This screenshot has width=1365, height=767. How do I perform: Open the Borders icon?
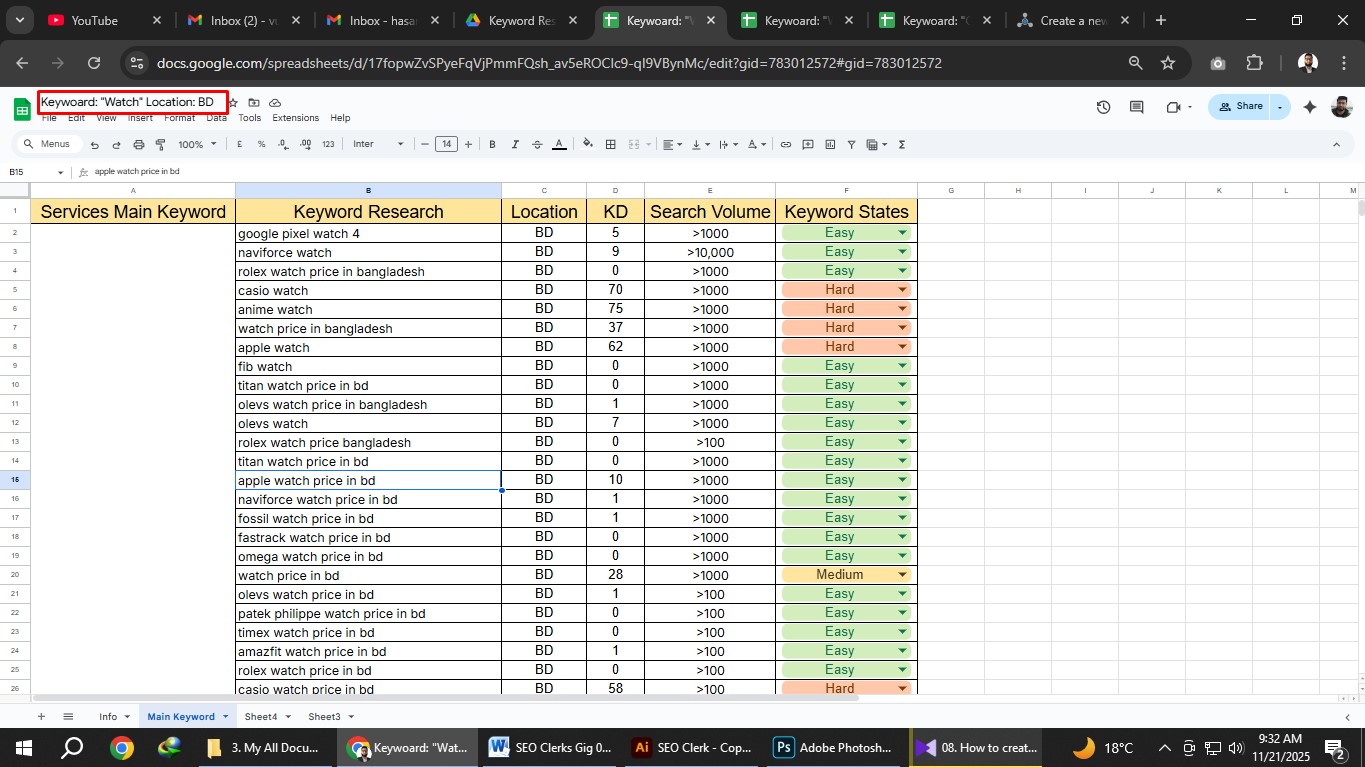coord(610,144)
